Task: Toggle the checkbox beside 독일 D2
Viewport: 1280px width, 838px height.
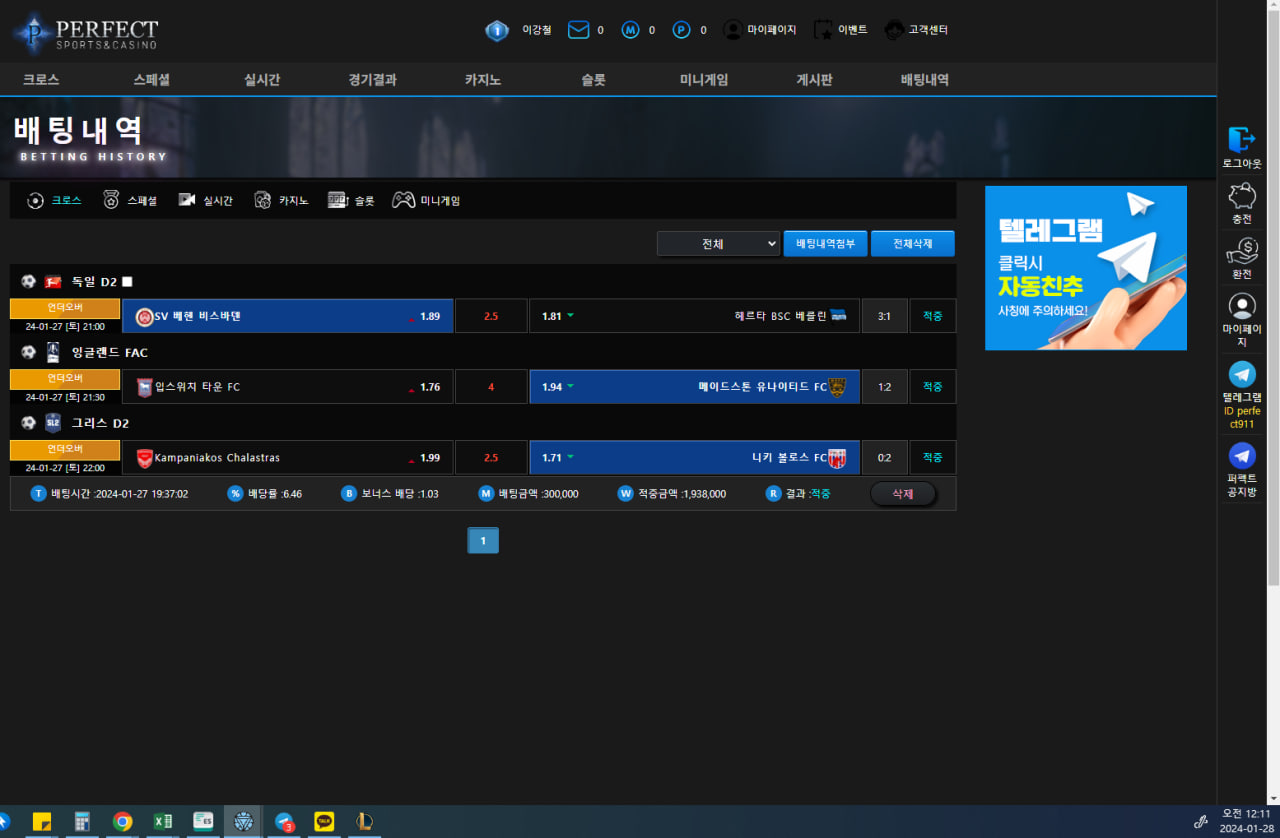Action: (126, 281)
